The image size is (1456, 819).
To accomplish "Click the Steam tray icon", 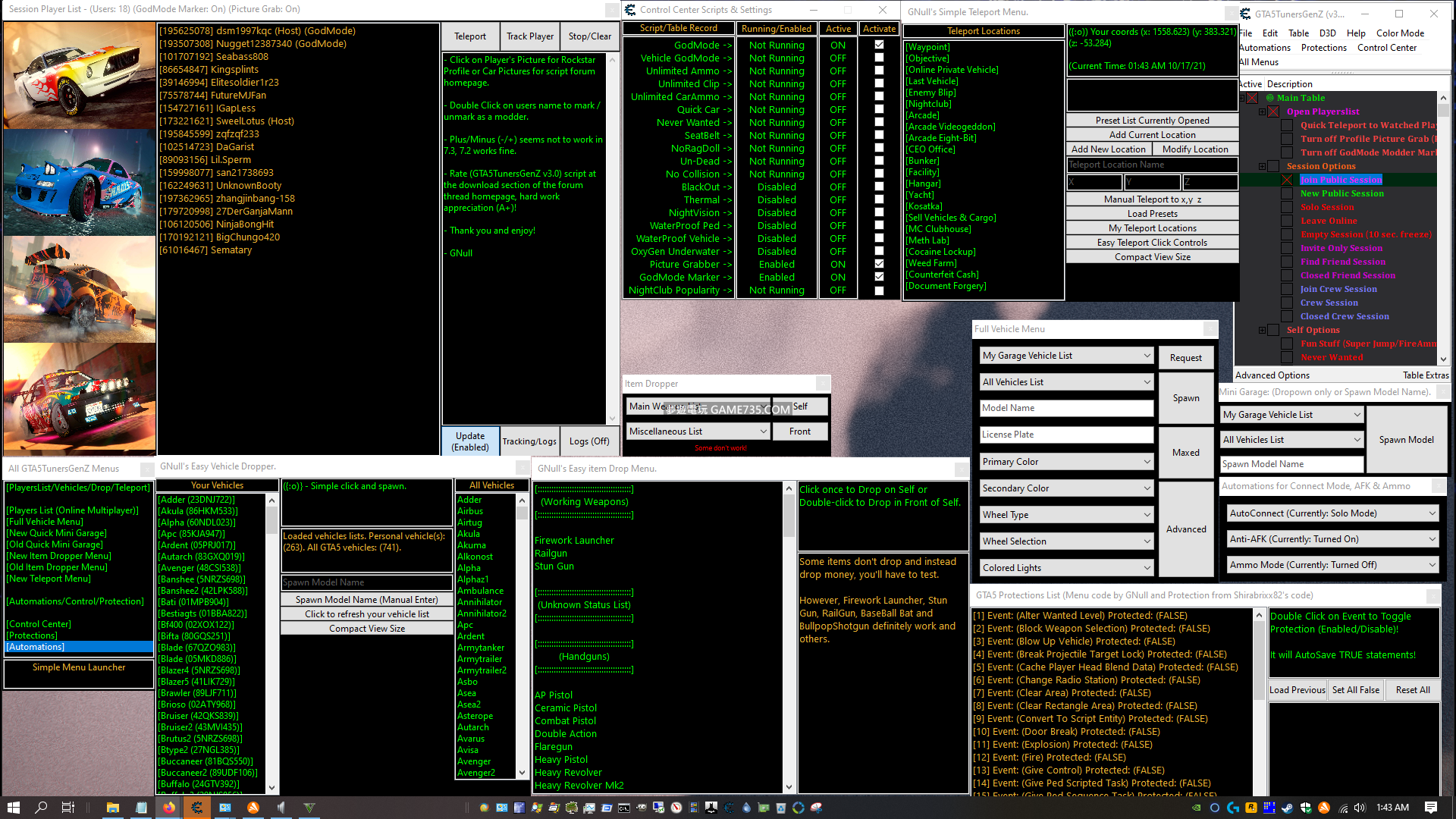I will tap(1287, 808).
